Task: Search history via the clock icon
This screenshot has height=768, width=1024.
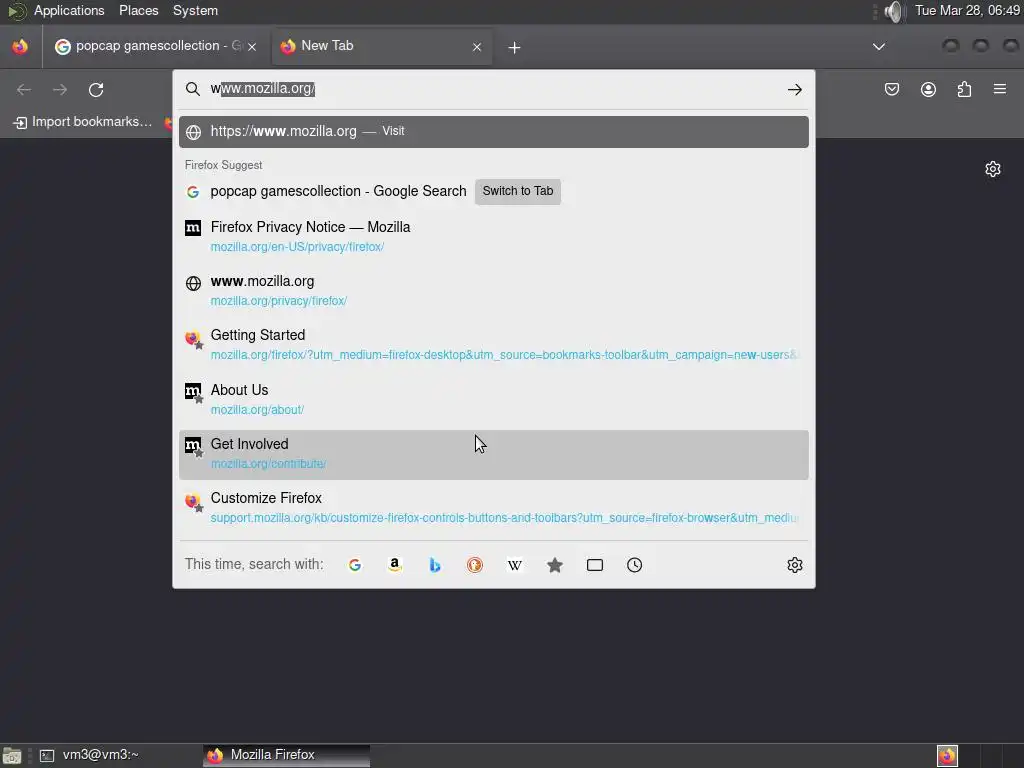Action: 635,565
